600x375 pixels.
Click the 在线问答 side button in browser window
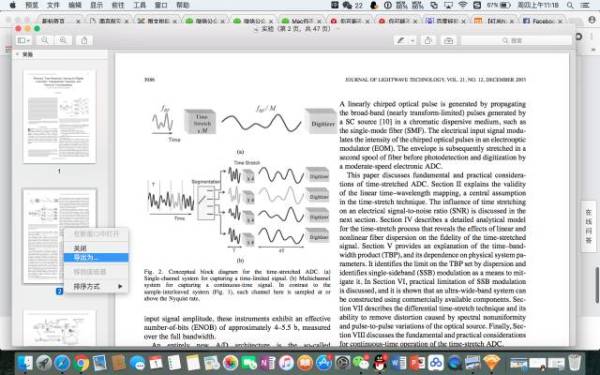pyautogui.click(x=589, y=227)
